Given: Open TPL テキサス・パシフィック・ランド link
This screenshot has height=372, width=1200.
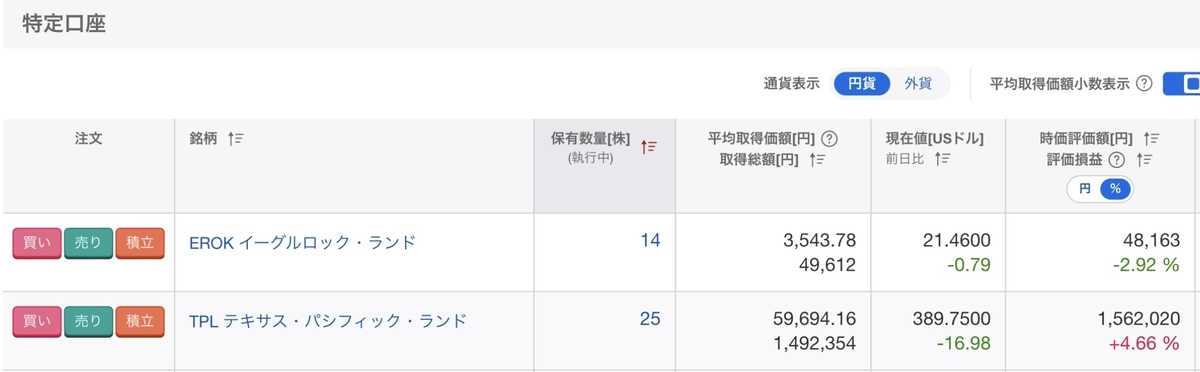Looking at the screenshot, I should tap(328, 321).
